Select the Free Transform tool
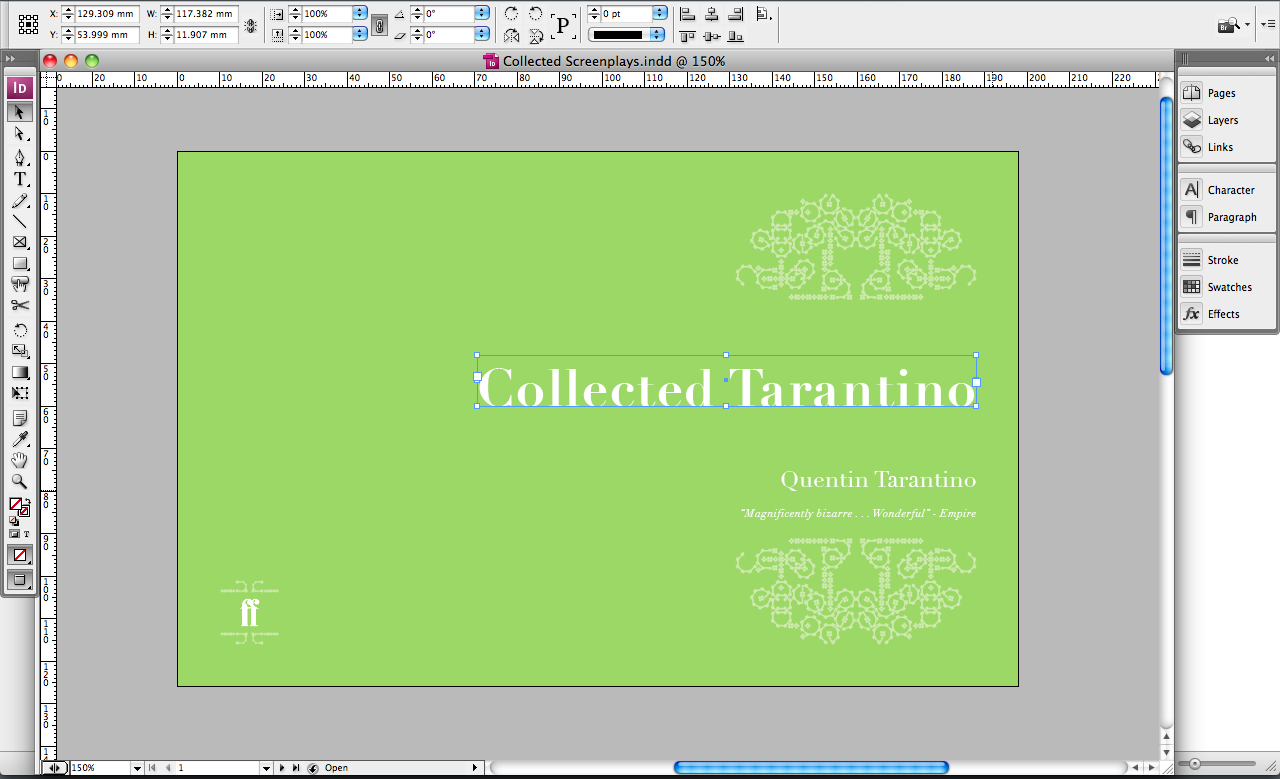This screenshot has width=1280, height=779. 20,393
